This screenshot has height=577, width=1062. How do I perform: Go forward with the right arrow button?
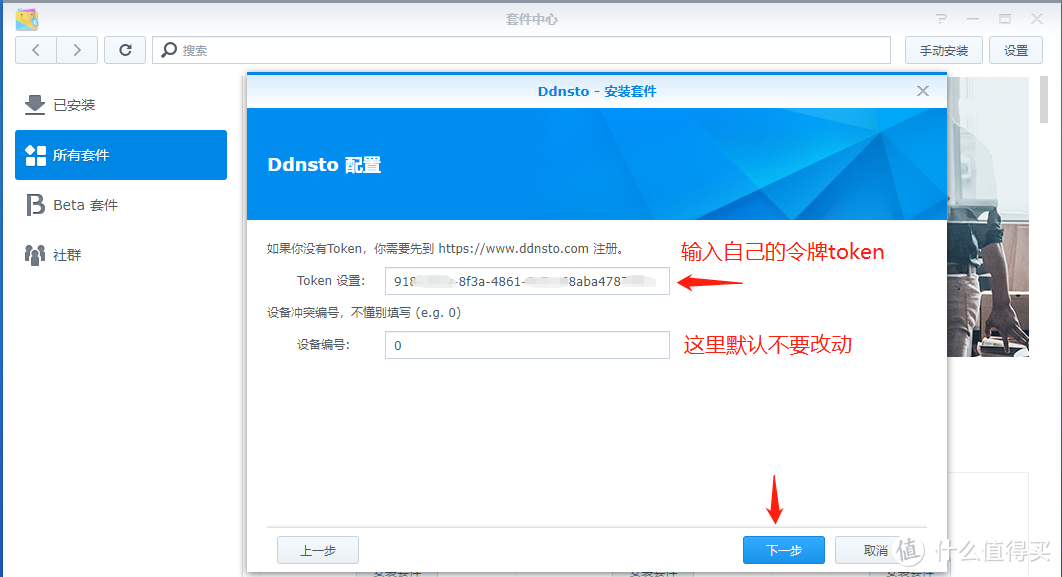[x=77, y=50]
